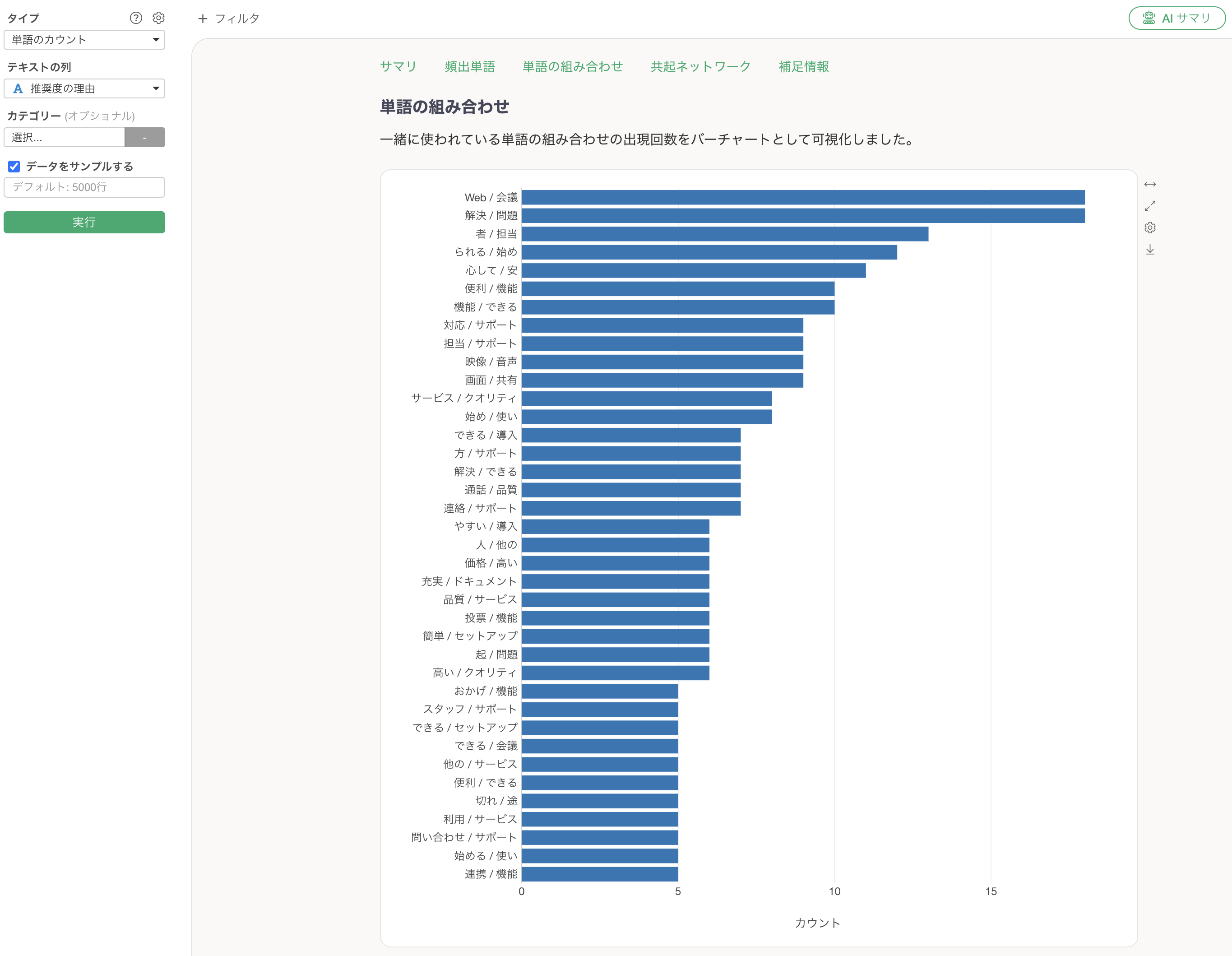Open the chart settings gear icon
Image resolution: width=1232 pixels, height=956 pixels.
1150,227
